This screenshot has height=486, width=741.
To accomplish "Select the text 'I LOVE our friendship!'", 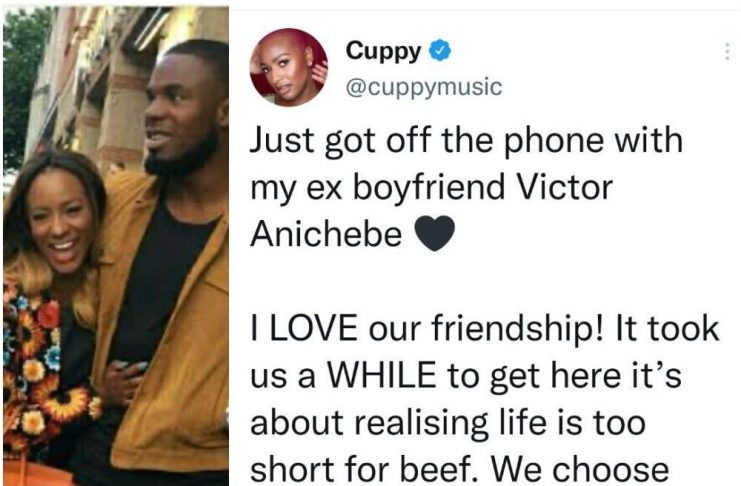I will (x=427, y=329).
